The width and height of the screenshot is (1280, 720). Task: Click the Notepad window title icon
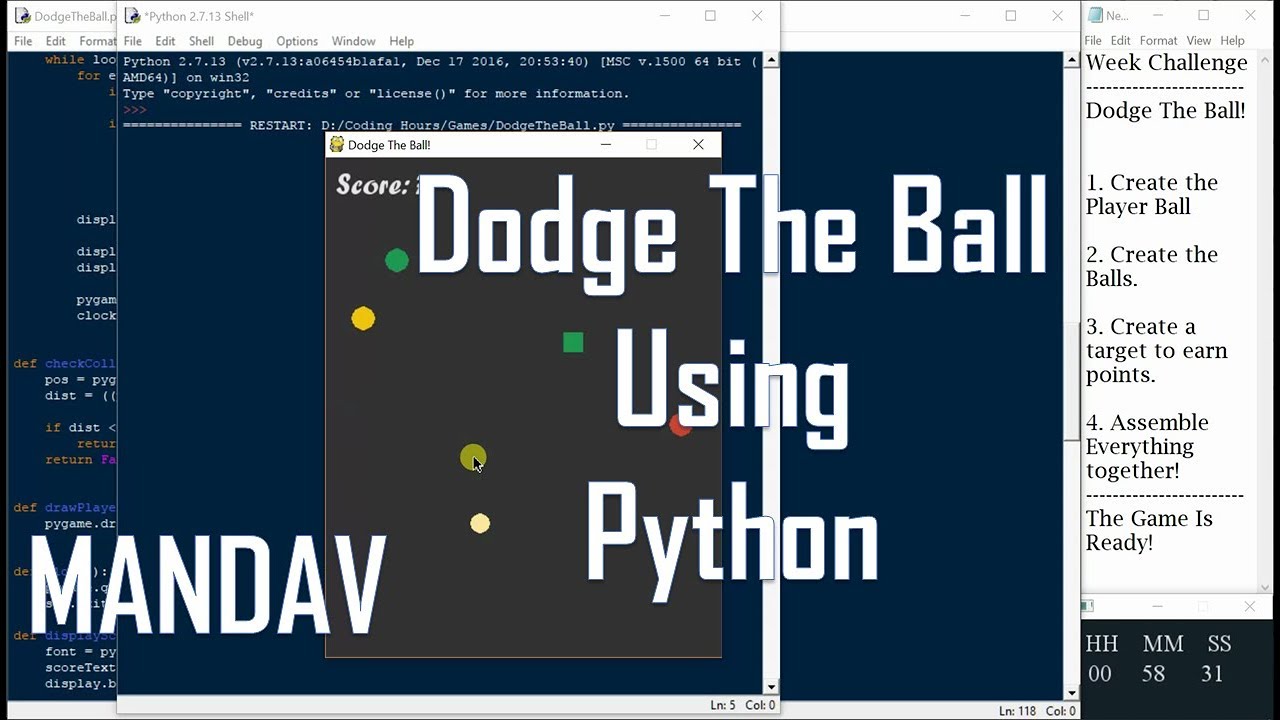point(1095,16)
